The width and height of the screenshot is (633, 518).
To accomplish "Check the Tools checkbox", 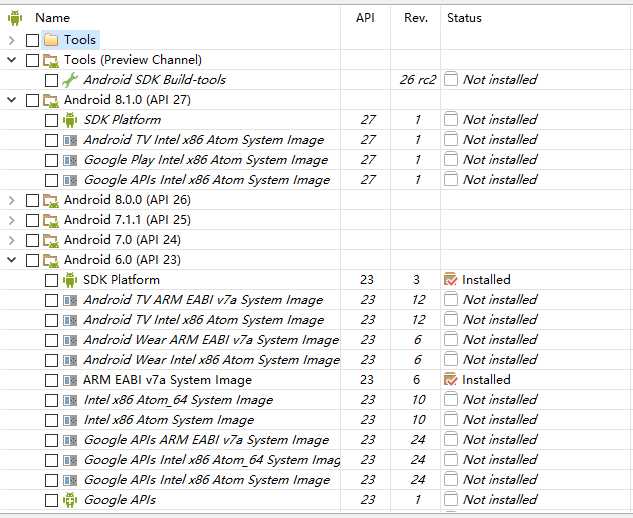I will click(x=32, y=40).
